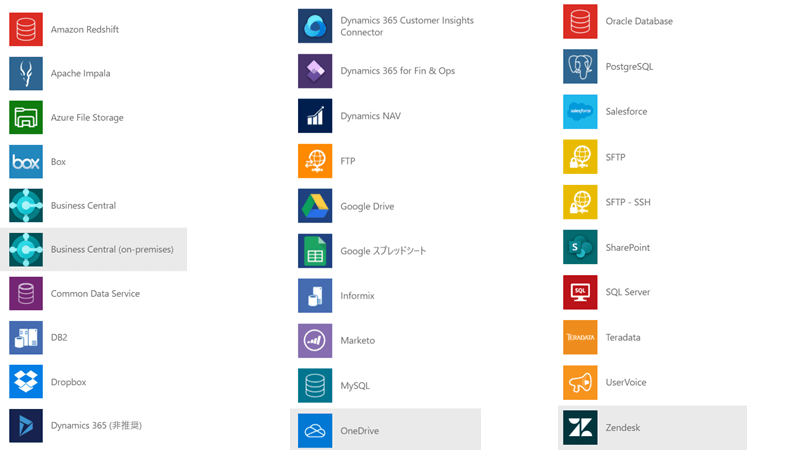Select the 'Box' label text
The width and height of the screenshot is (800, 450).
tap(58, 162)
